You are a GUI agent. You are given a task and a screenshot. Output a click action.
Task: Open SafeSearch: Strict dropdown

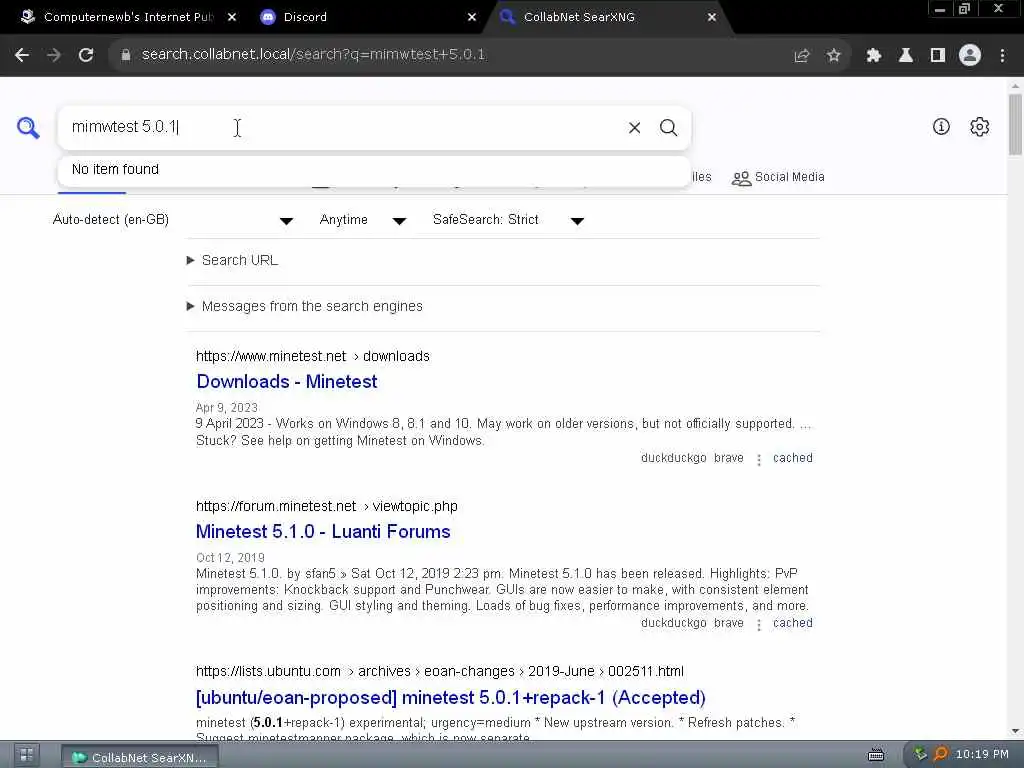click(508, 220)
